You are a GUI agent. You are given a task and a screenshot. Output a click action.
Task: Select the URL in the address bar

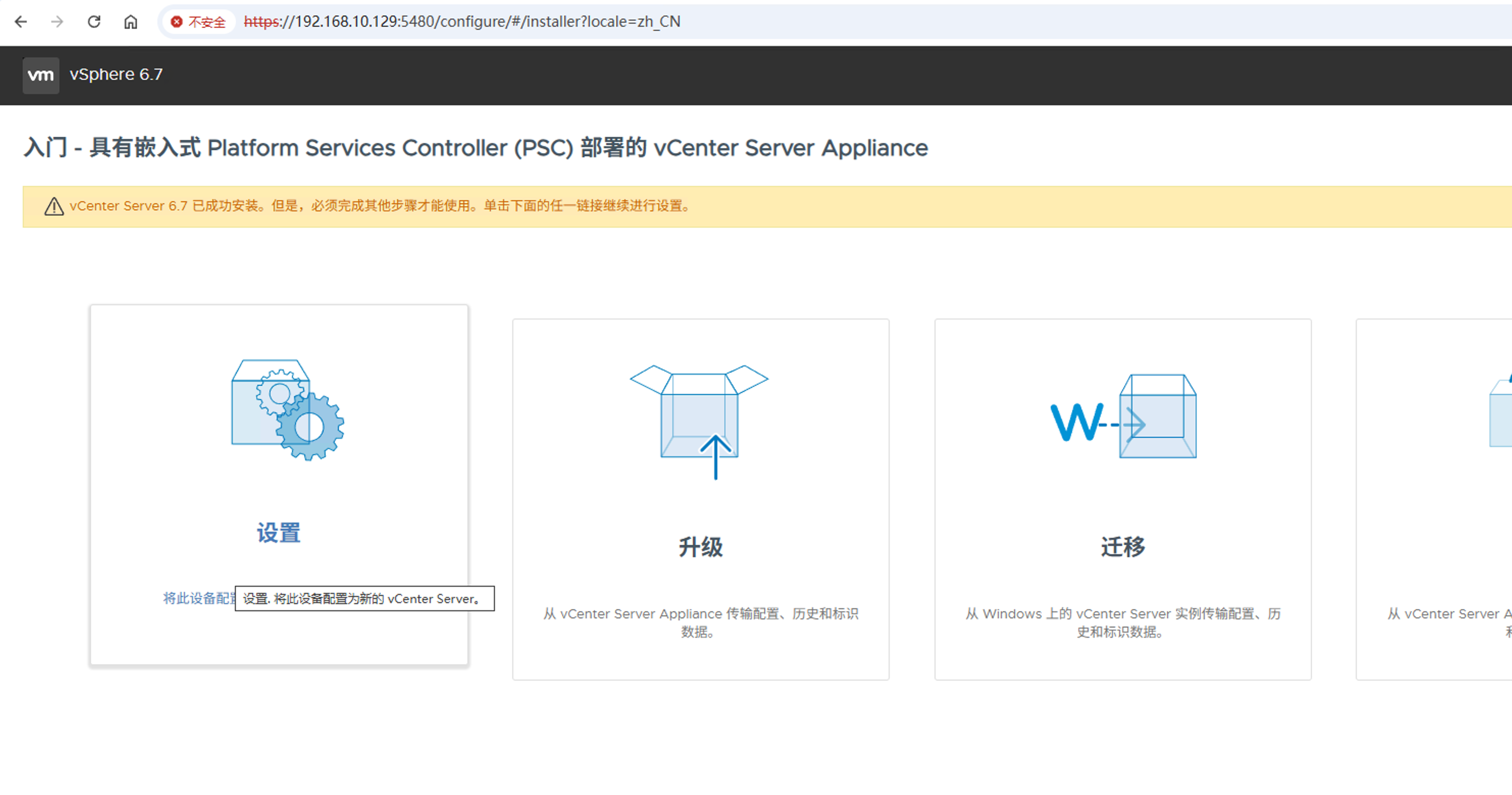[462, 22]
